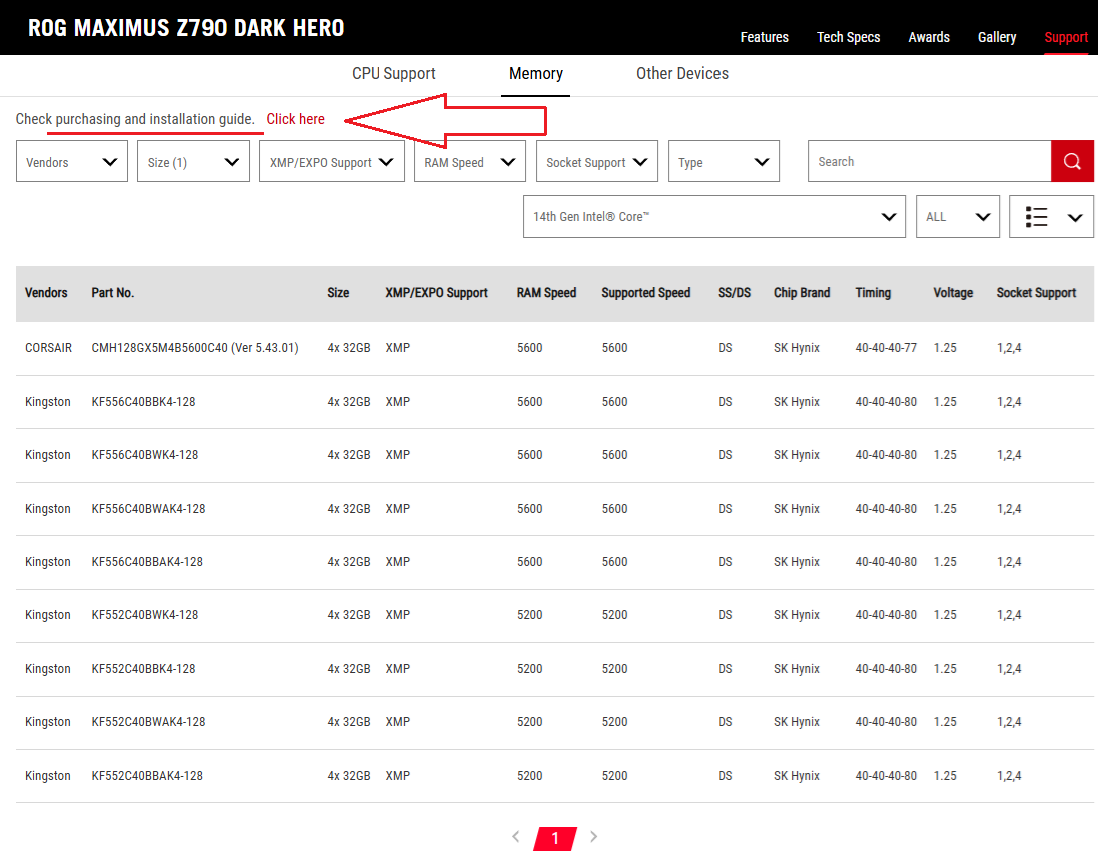Focus the memory Search field
The image size is (1098, 866).
coord(929,161)
